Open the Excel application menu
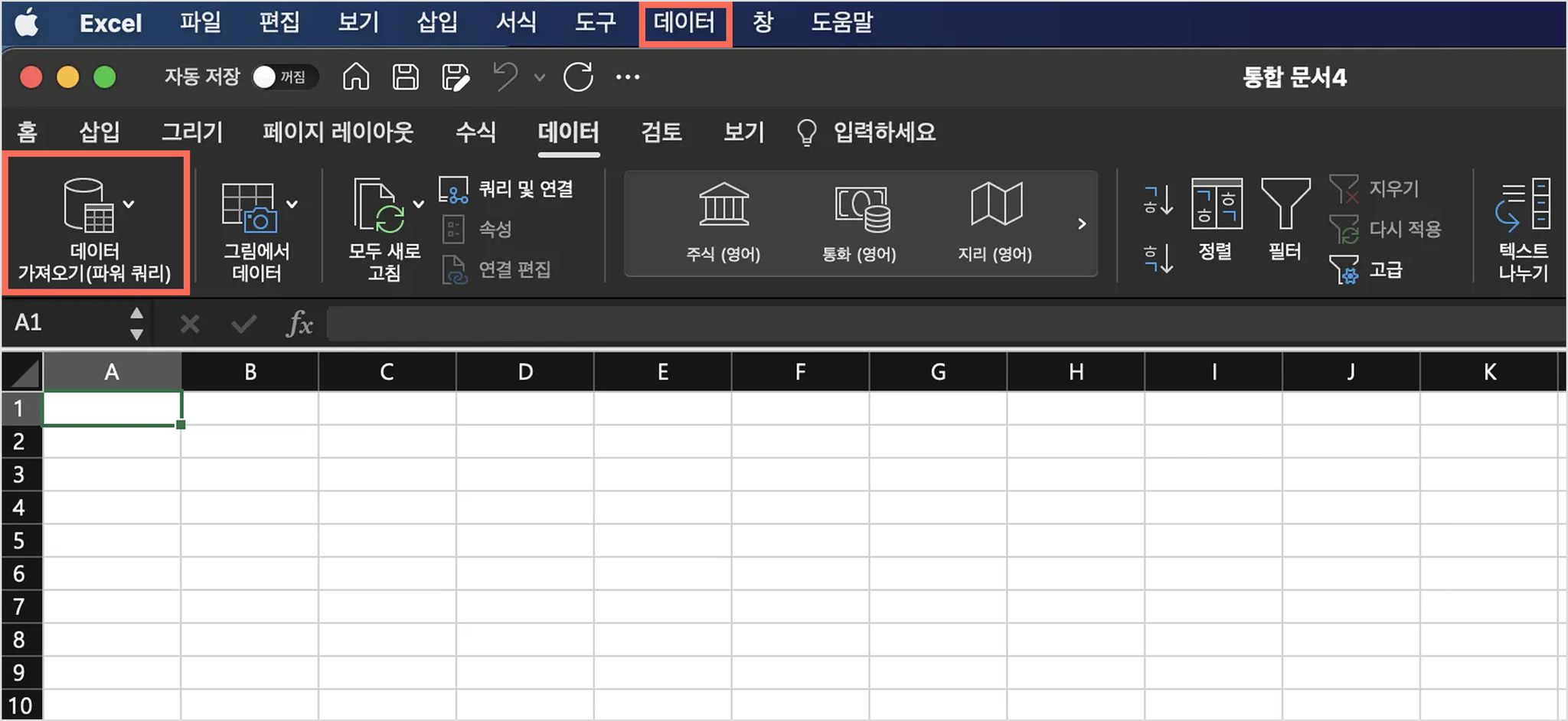 point(110,23)
